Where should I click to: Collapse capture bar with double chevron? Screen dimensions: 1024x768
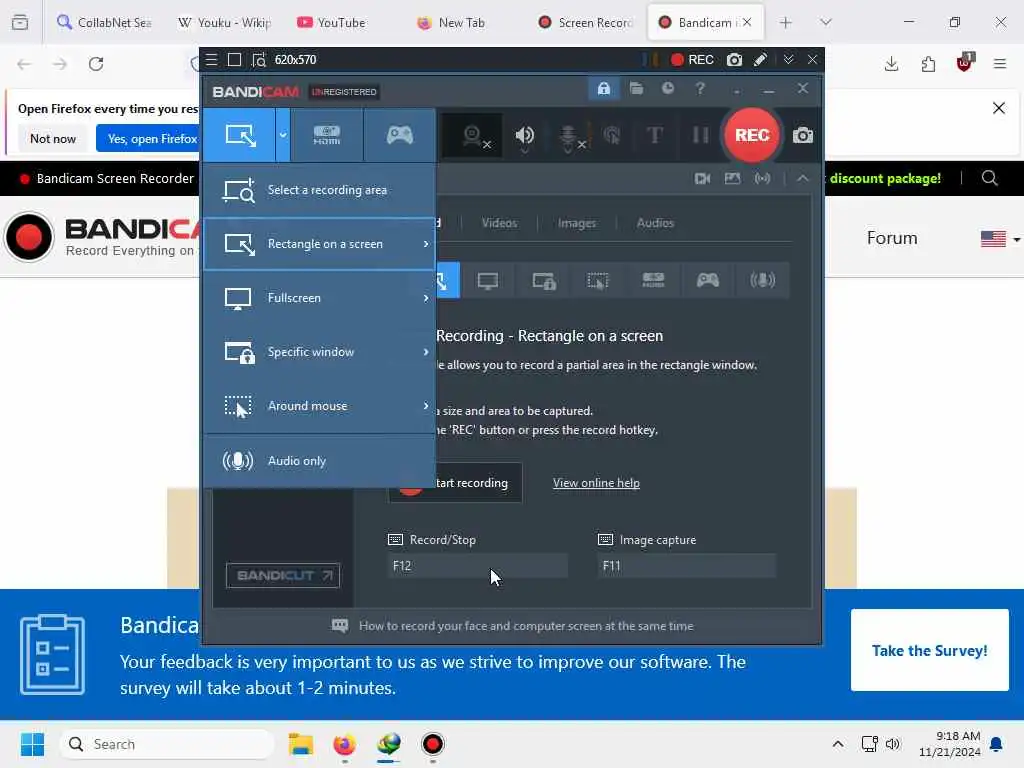pos(788,60)
